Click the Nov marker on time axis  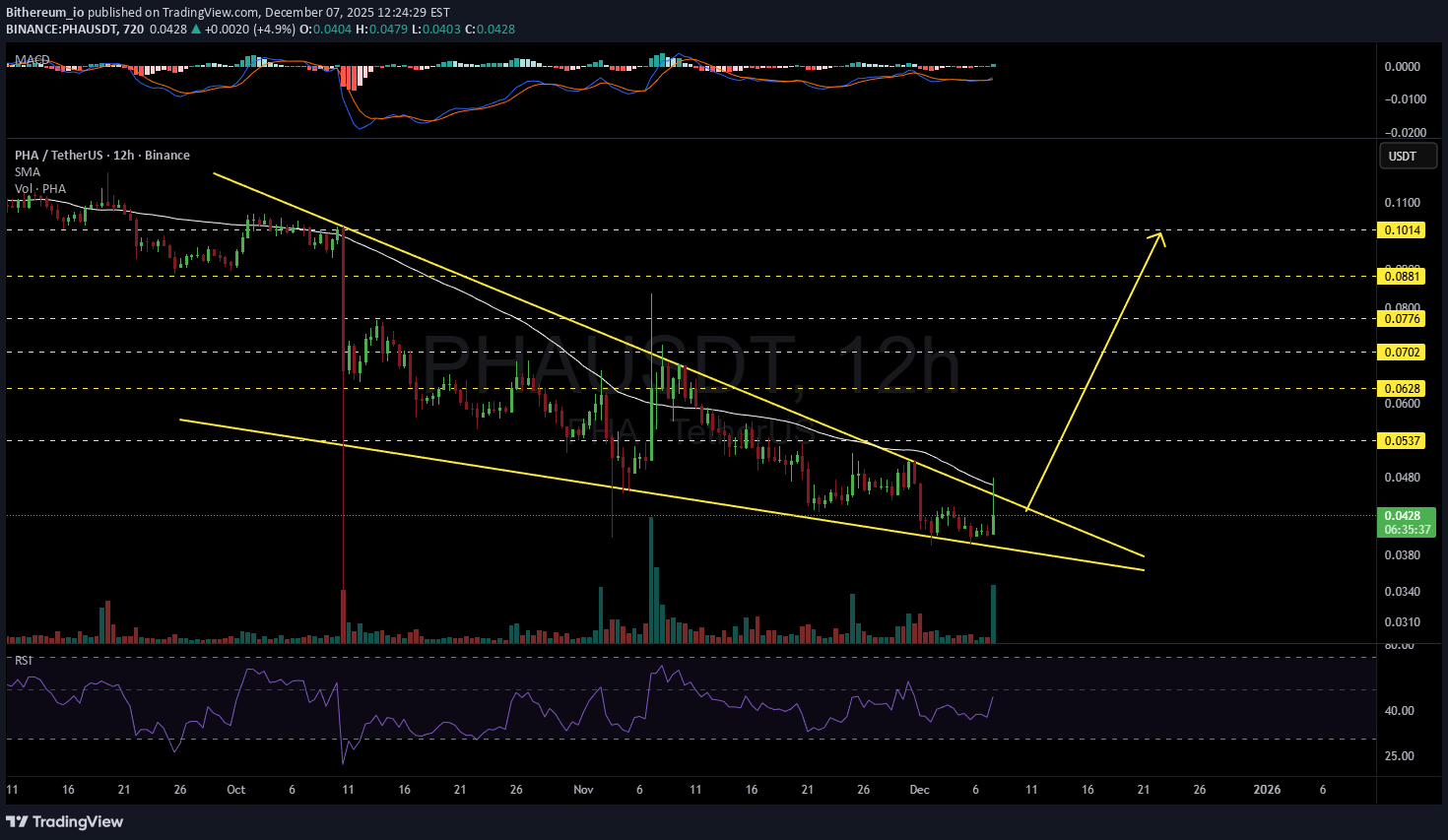coord(583,790)
